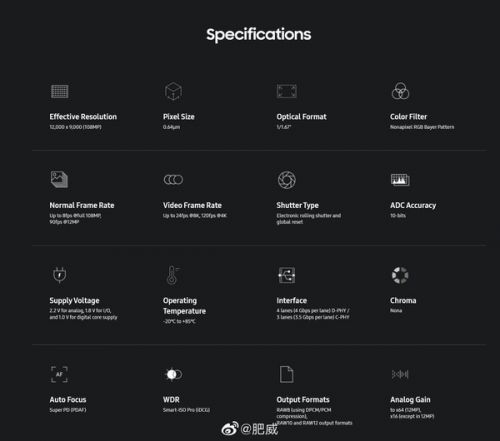The width and height of the screenshot is (500, 441).
Task: Click the Analog Gain waveform icon
Action: click(400, 374)
